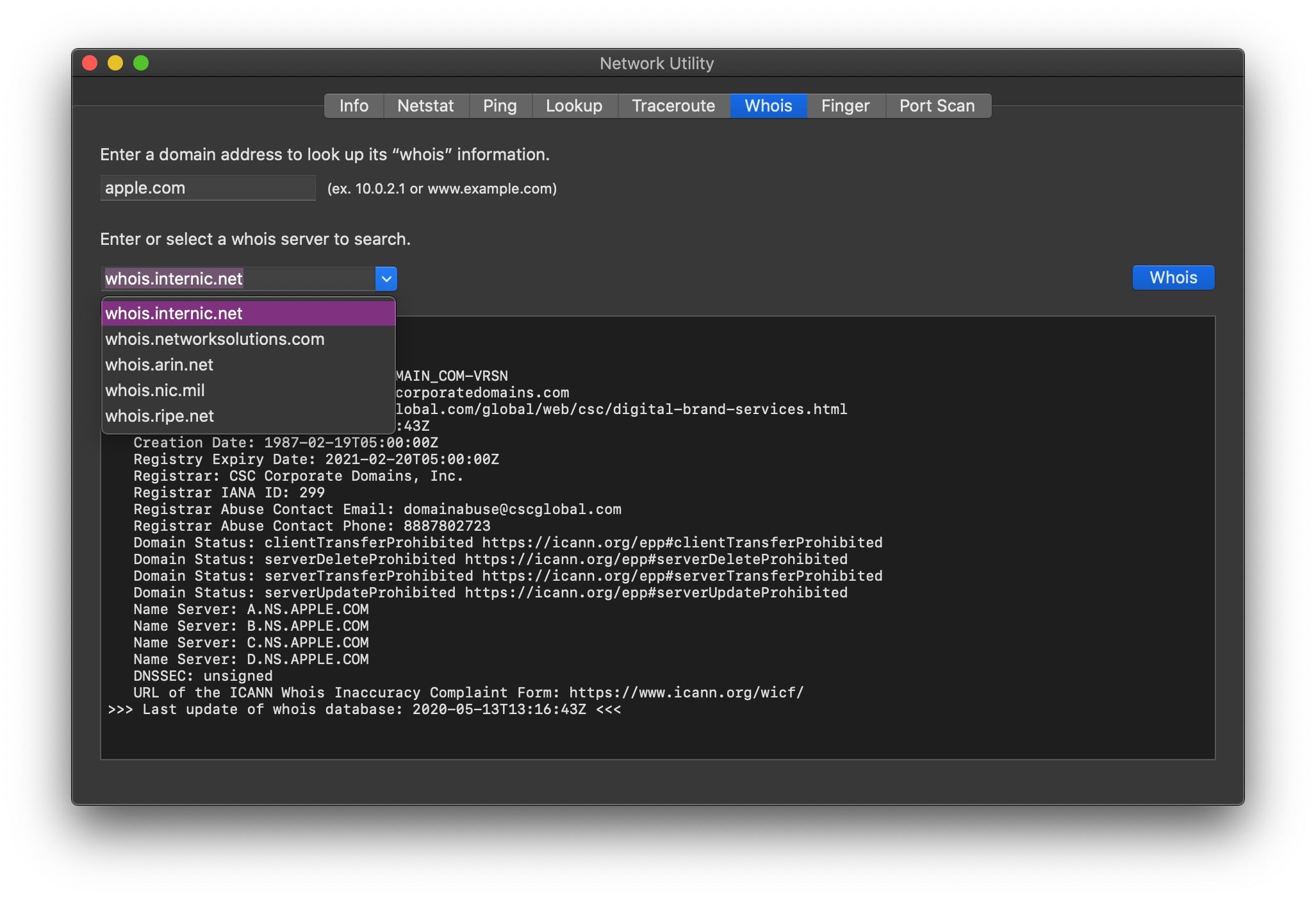Open the Netstat tab
1316x900 pixels.
coord(425,106)
